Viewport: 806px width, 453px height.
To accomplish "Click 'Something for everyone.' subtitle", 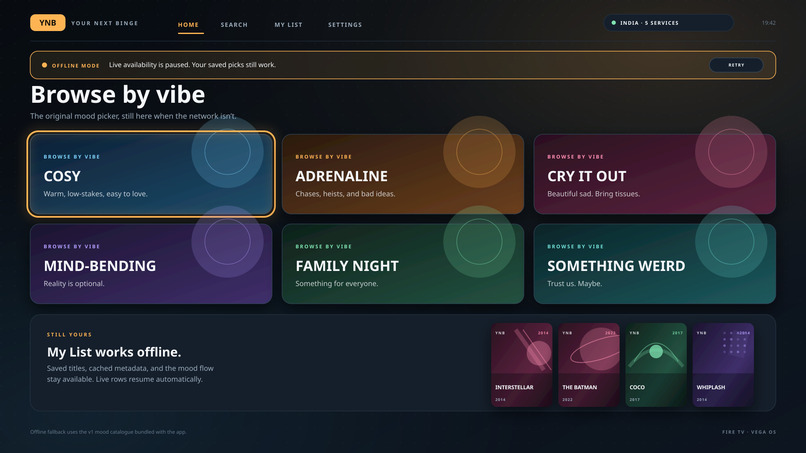I will (337, 284).
